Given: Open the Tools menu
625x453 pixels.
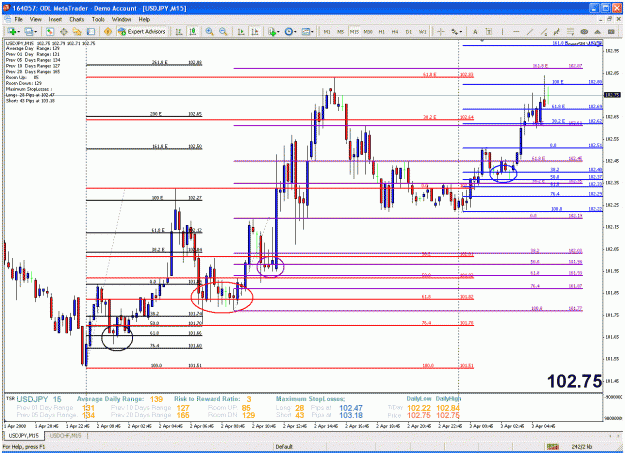Looking at the screenshot, I should coord(98,19).
